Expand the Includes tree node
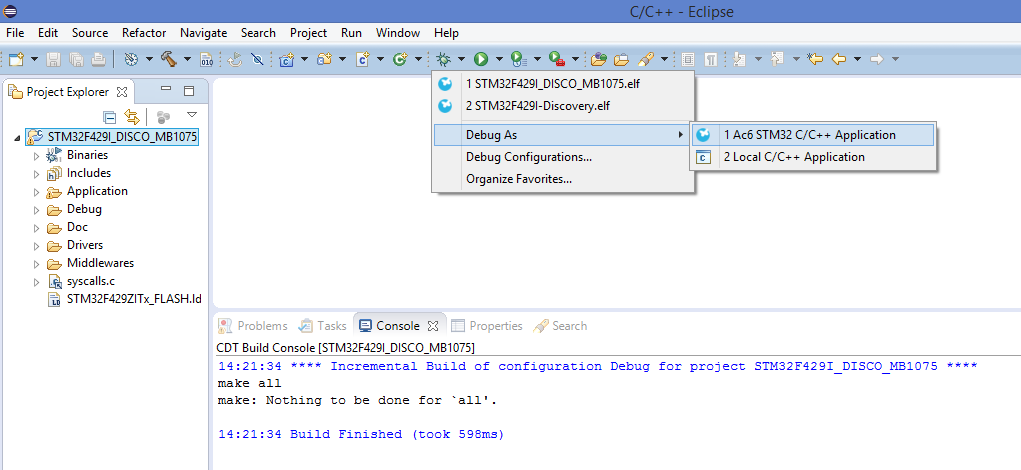The image size is (1021, 470). coord(36,174)
